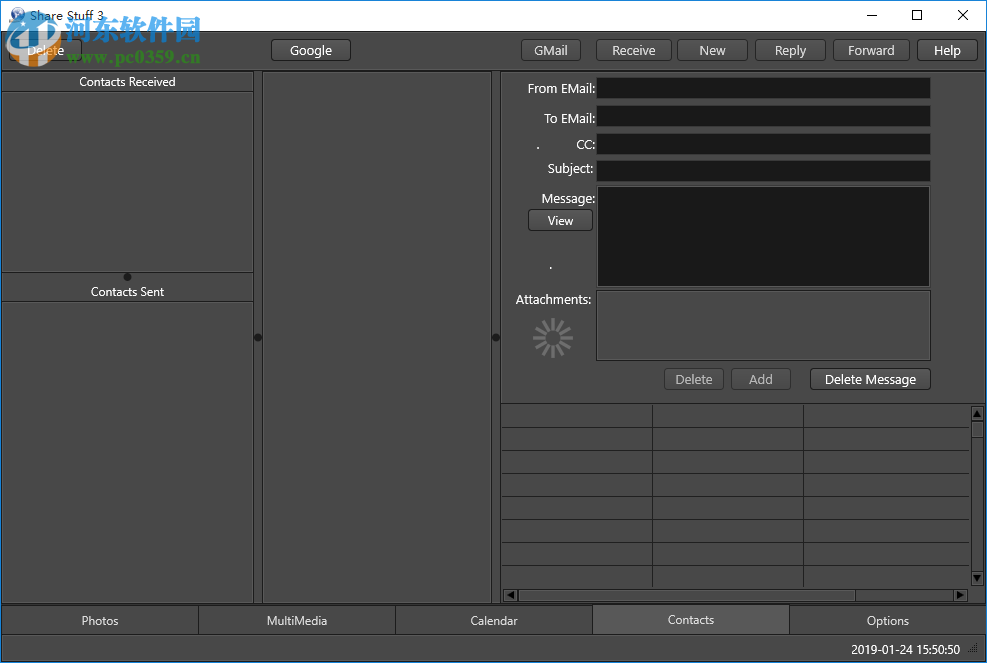
Task: Go to the Options tab
Action: coord(888,621)
